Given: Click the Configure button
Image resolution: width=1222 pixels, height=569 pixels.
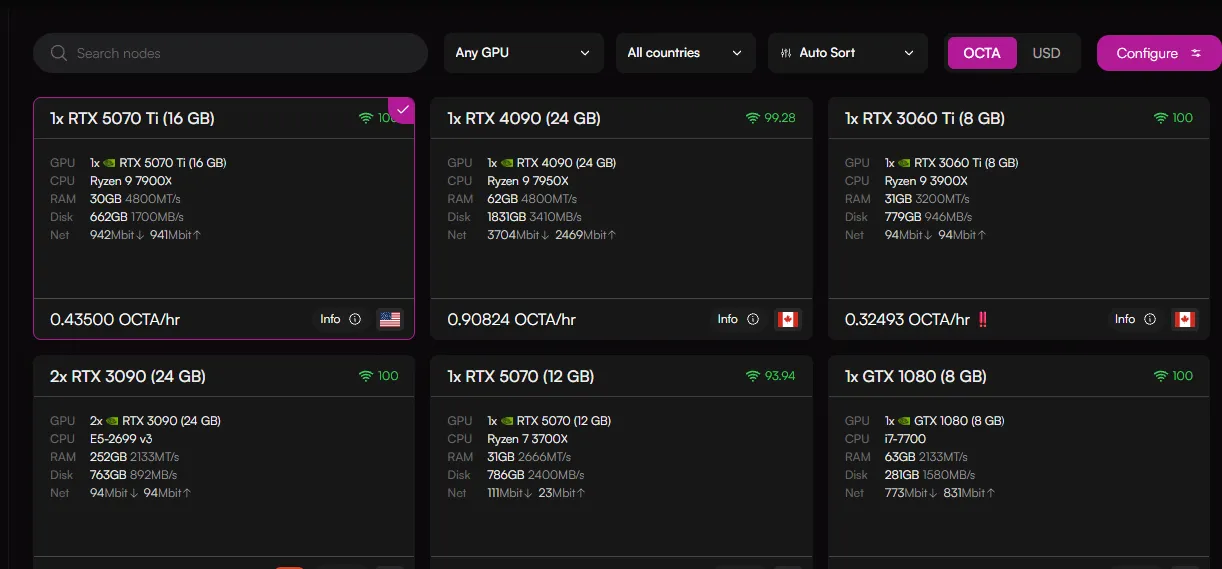Looking at the screenshot, I should (1159, 53).
